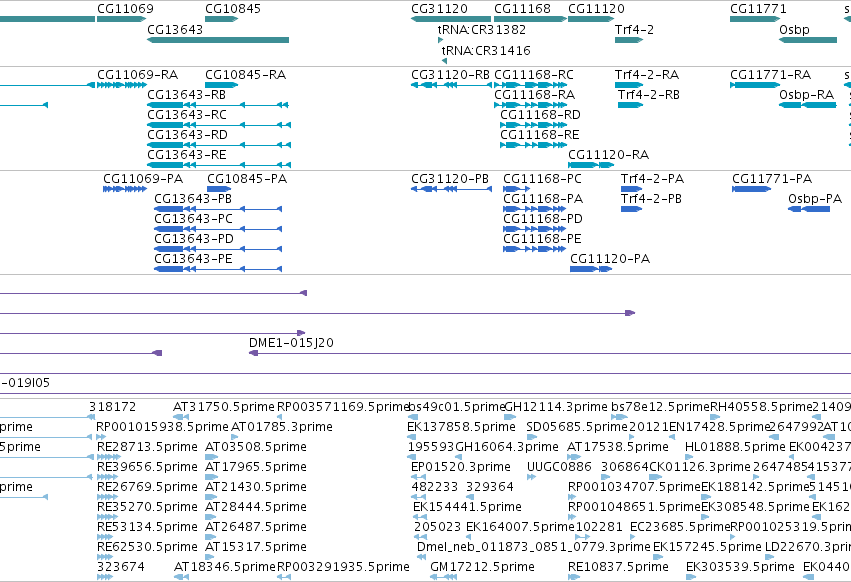Select the CG31120-RB transcript

tap(451, 85)
